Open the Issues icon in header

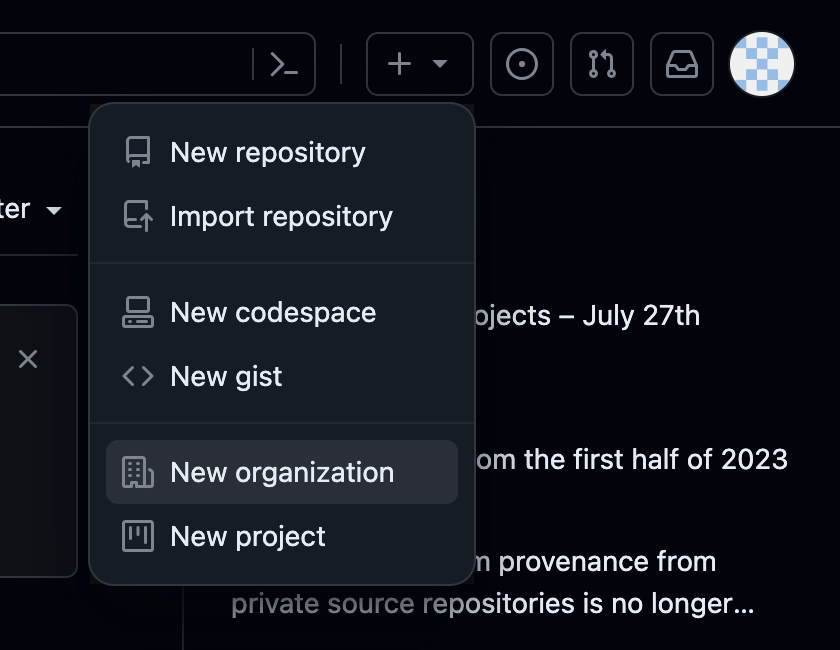point(522,65)
